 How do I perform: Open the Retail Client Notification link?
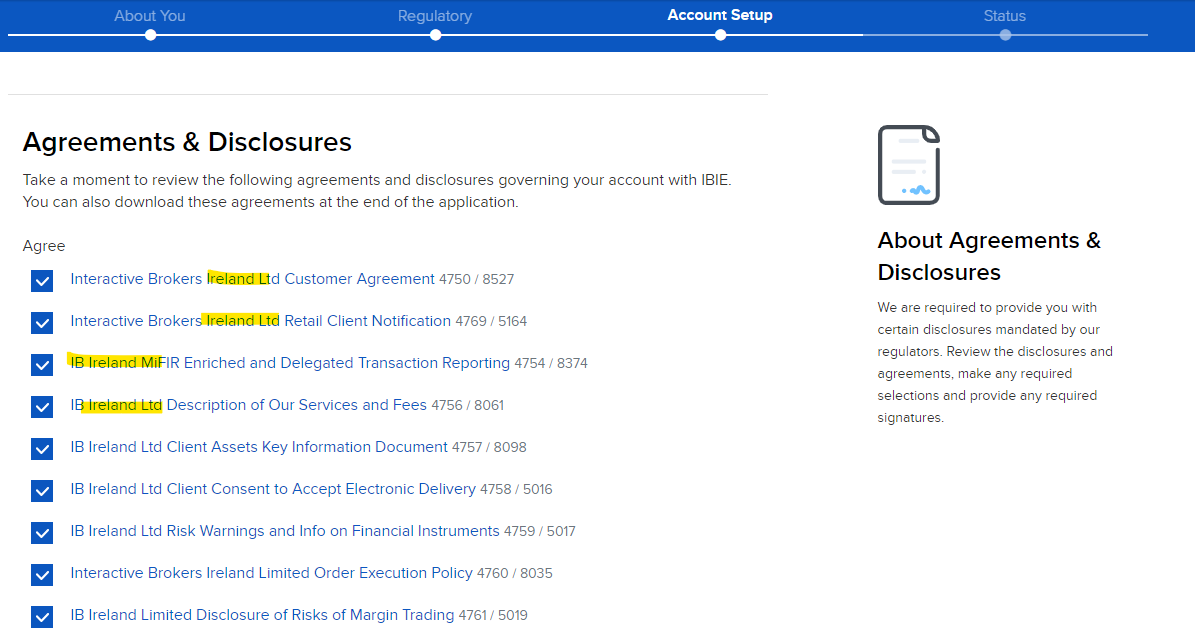tap(261, 321)
